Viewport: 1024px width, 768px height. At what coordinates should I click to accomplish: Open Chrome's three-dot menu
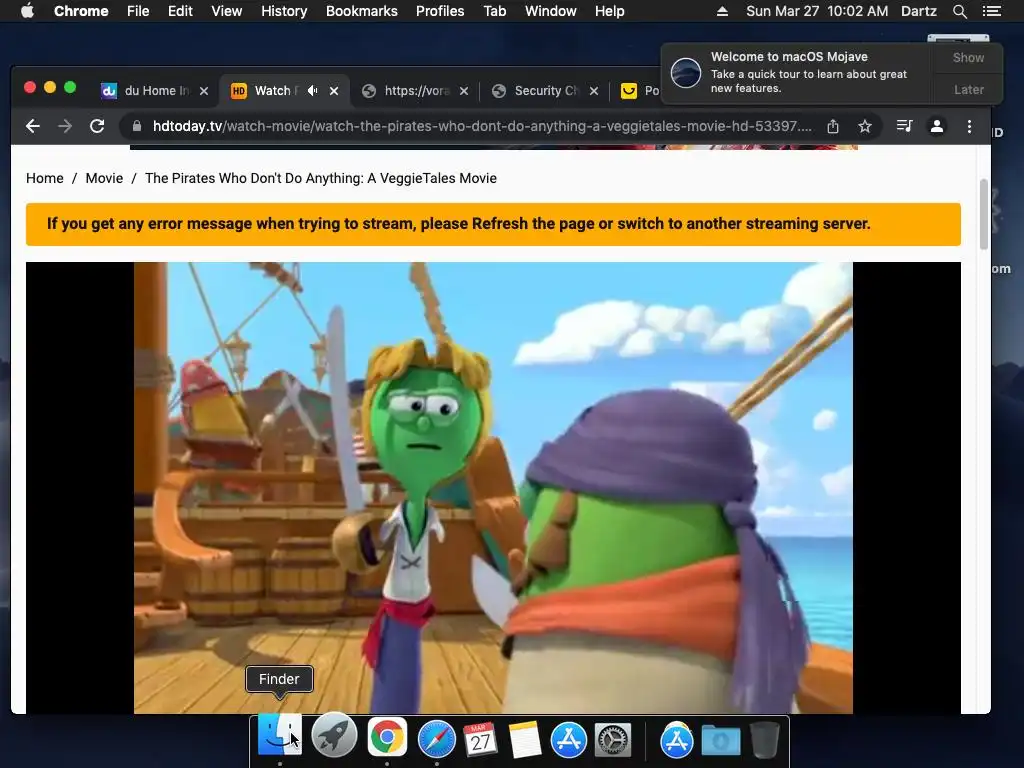coord(969,126)
